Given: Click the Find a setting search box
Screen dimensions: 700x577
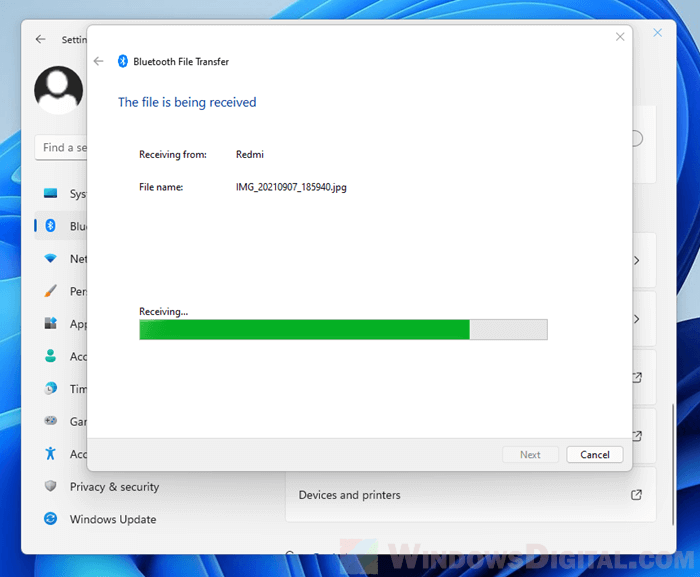Looking at the screenshot, I should point(62,147).
